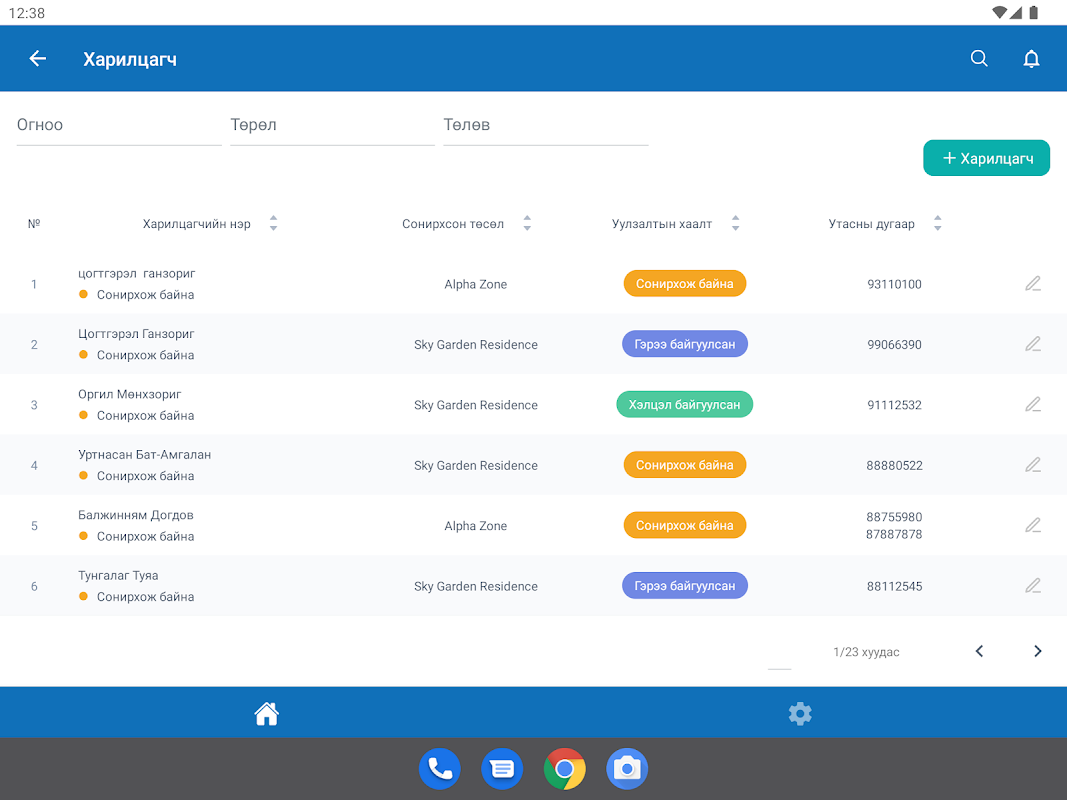Edit Балжинням Догдов row pencil icon

[x=1032, y=525]
